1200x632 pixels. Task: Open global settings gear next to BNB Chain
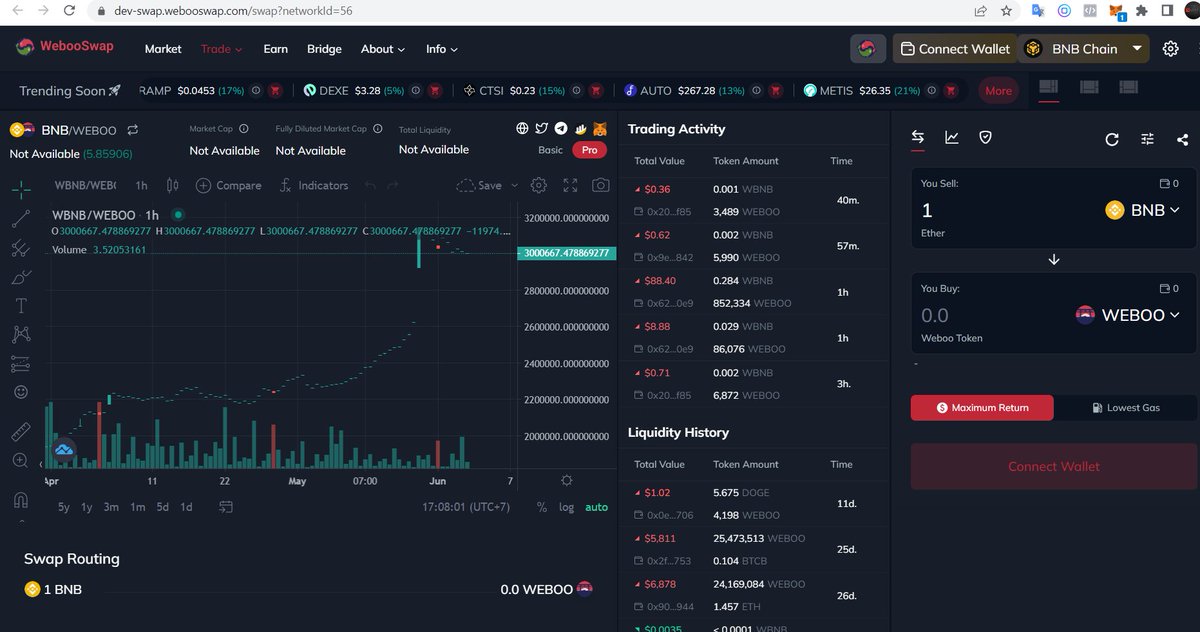(x=1171, y=49)
